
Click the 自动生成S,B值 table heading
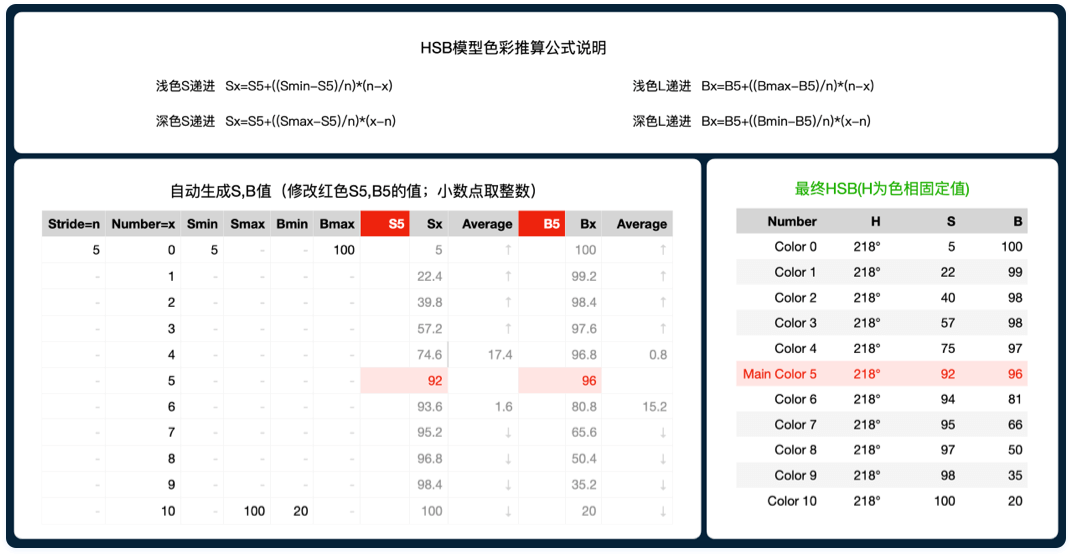[x=353, y=191]
